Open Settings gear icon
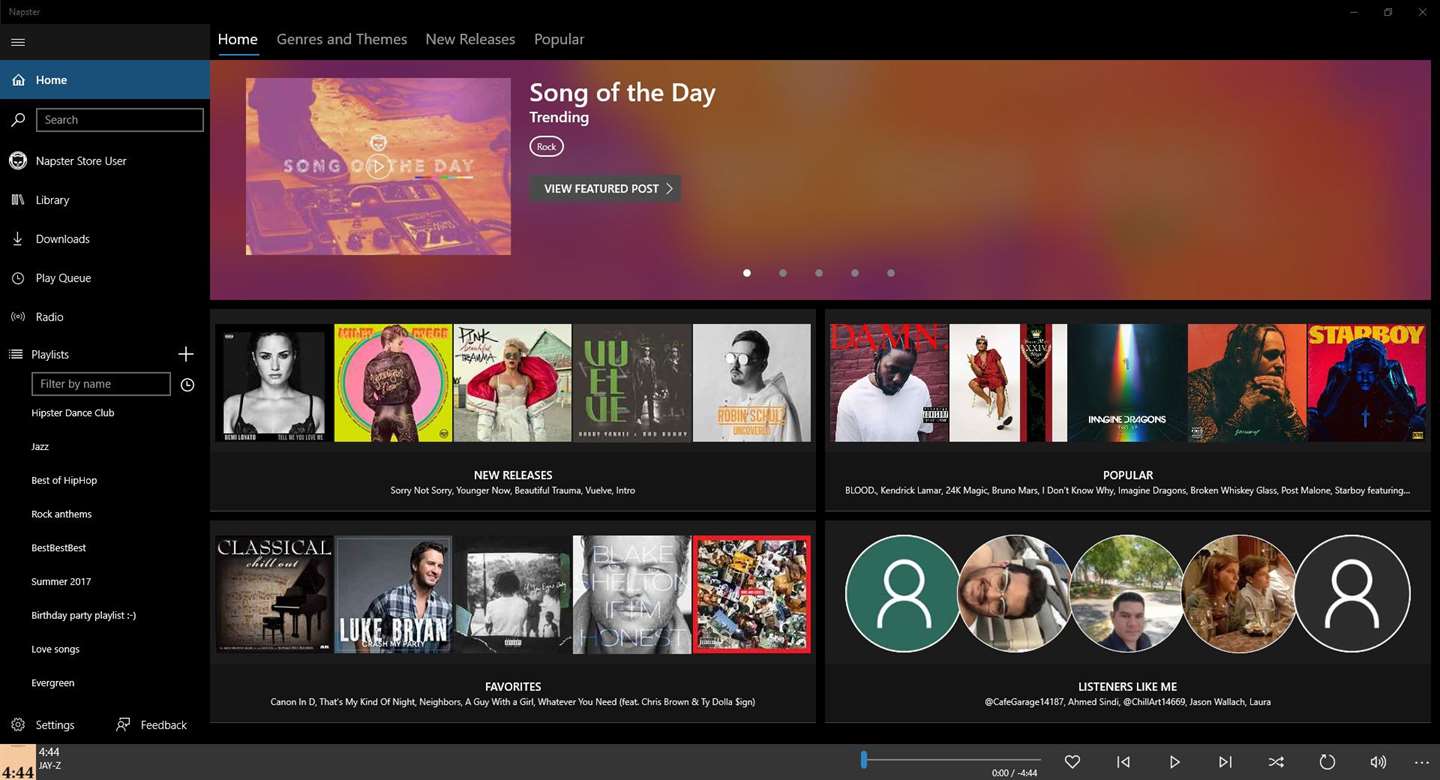The width and height of the screenshot is (1440, 780). pyautogui.click(x=18, y=725)
